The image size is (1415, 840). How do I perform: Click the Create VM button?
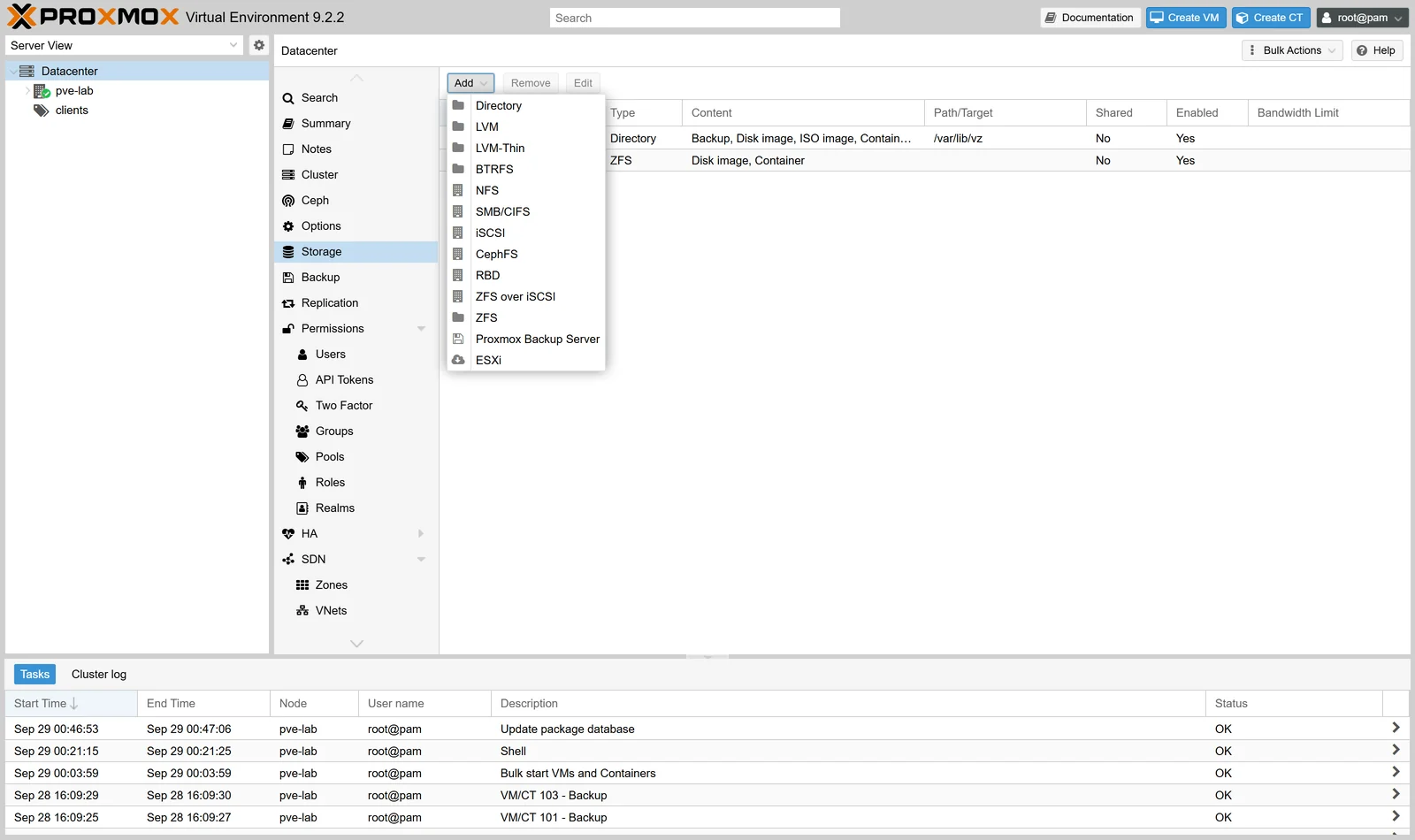coord(1185,18)
